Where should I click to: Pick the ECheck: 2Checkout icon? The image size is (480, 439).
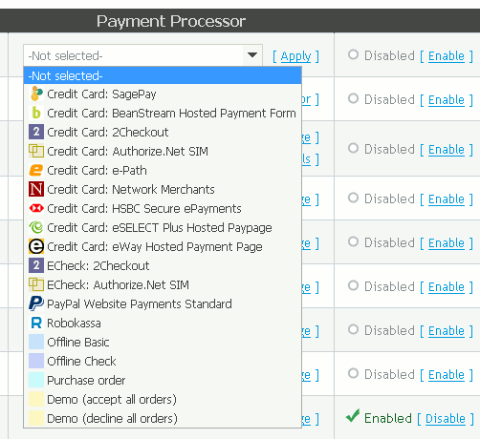click(x=36, y=265)
